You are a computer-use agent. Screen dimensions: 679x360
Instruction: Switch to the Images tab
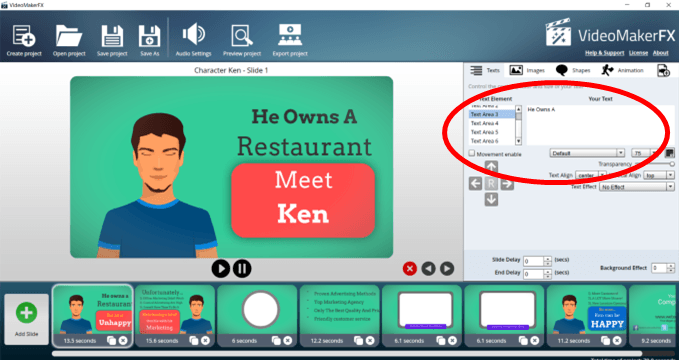pos(527,70)
